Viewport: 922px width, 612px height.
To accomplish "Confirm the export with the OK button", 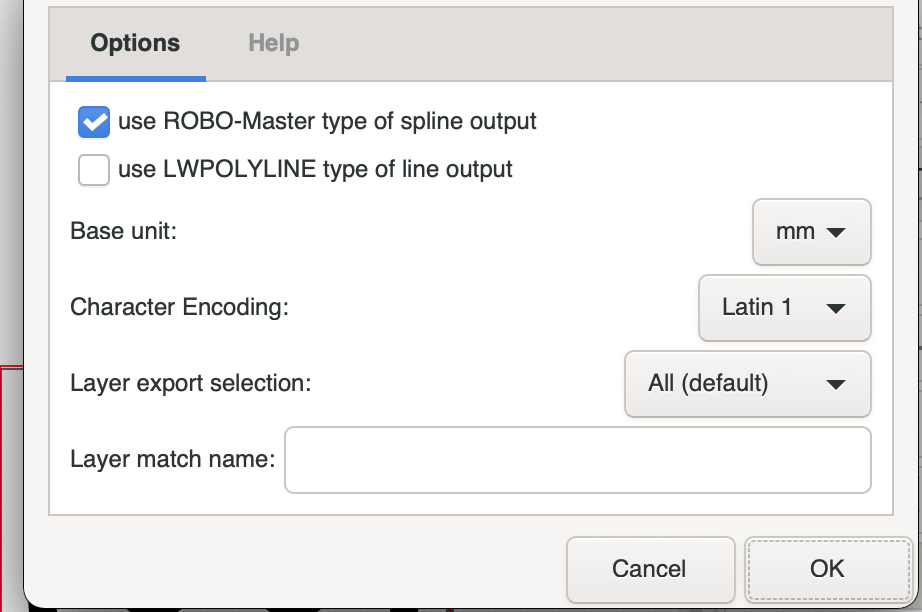I will pyautogui.click(x=828, y=569).
